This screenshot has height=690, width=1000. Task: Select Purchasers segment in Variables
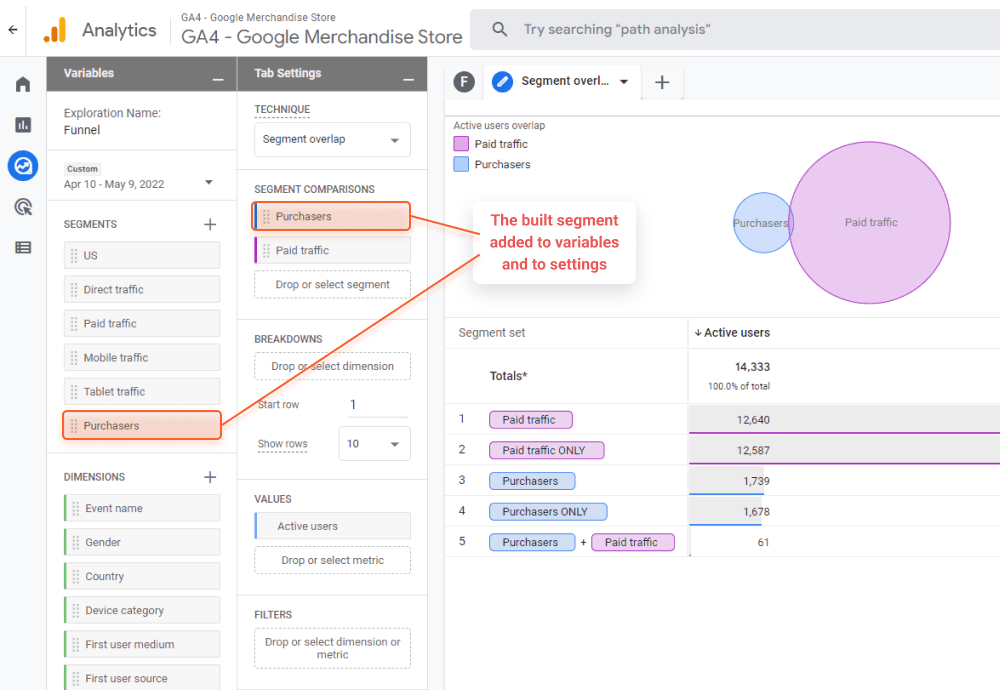(142, 425)
